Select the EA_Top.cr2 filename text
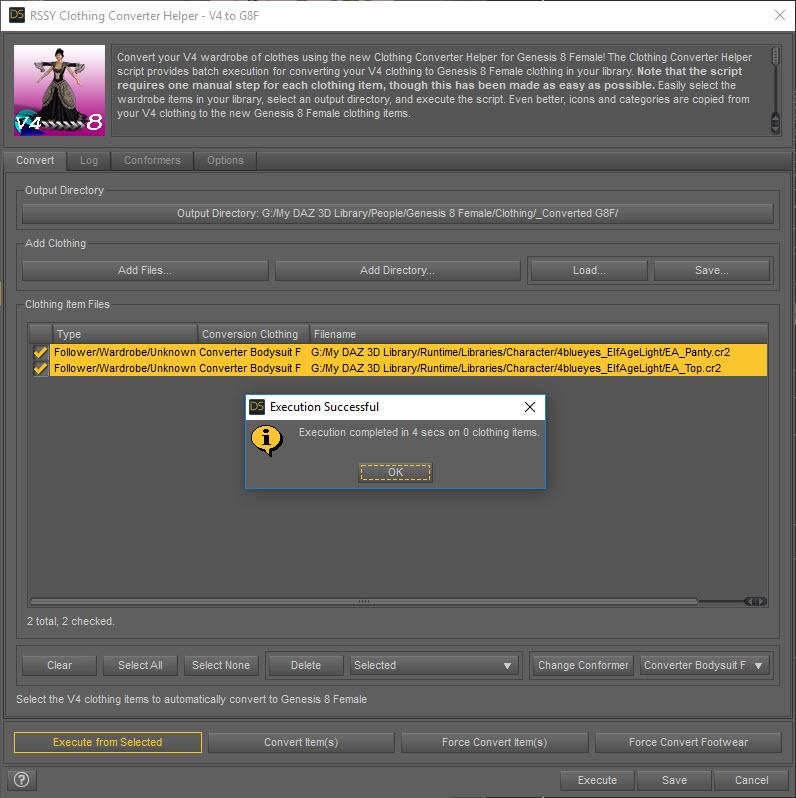The image size is (796, 798). tap(516, 368)
